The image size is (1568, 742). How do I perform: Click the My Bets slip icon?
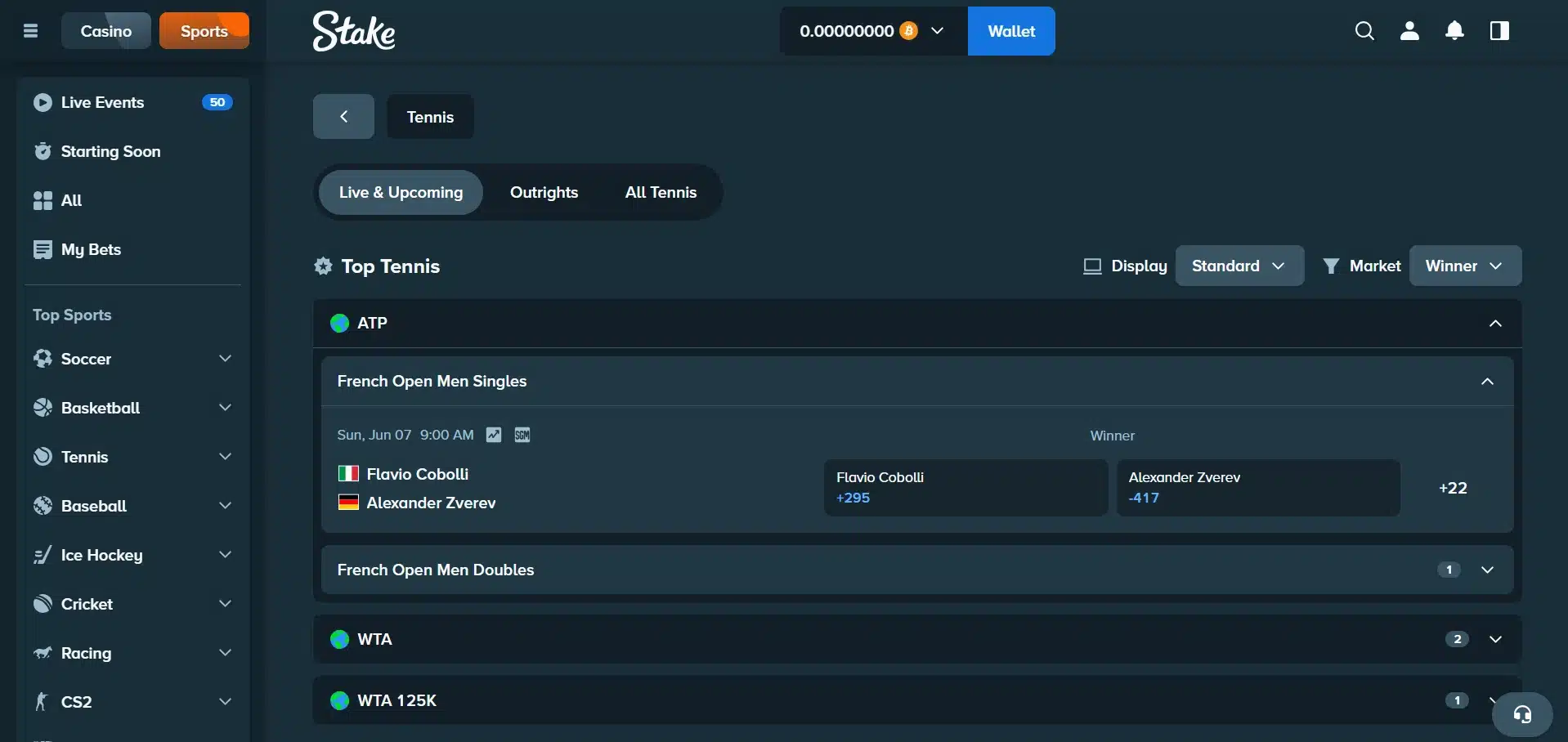click(43, 249)
